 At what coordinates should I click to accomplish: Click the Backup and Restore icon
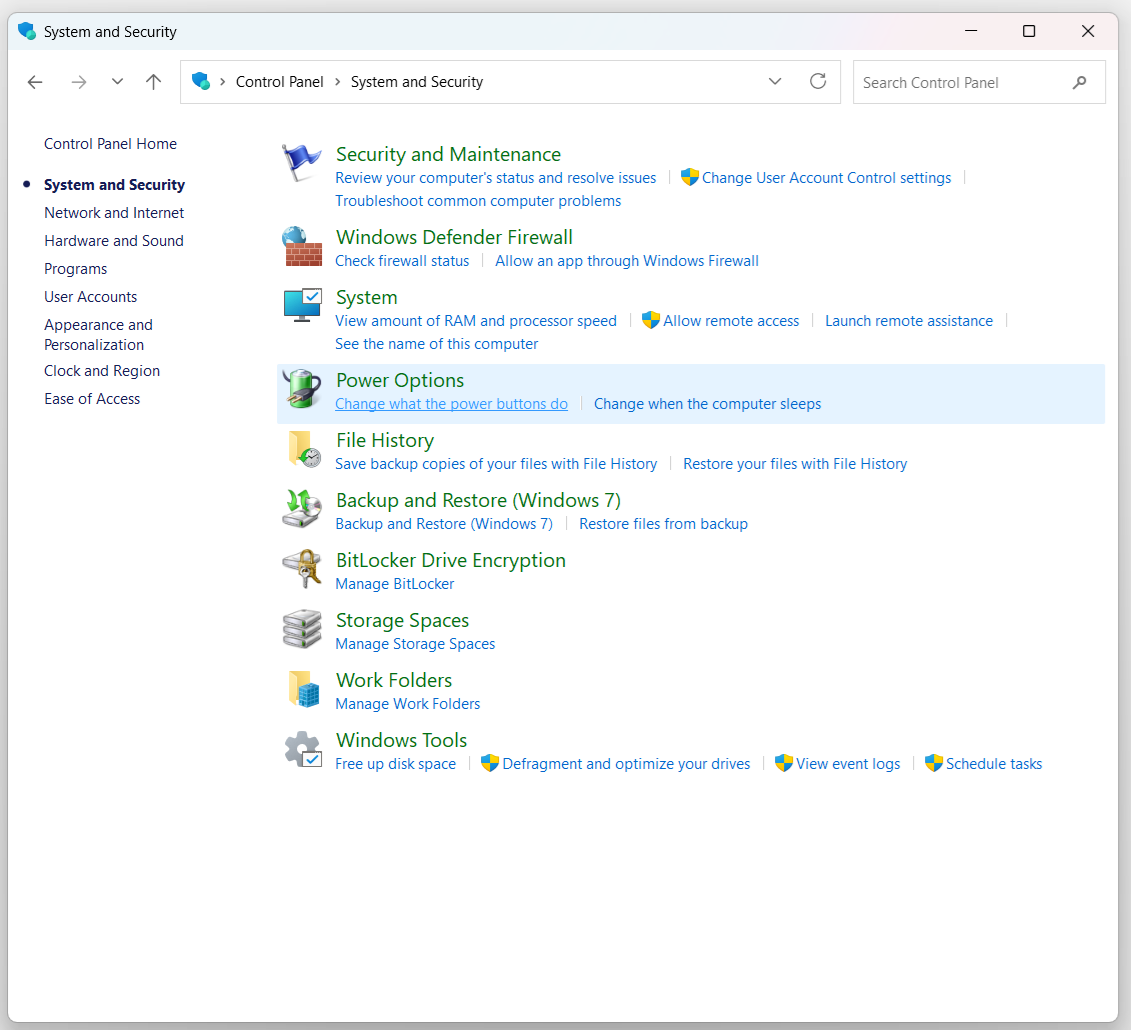302,509
